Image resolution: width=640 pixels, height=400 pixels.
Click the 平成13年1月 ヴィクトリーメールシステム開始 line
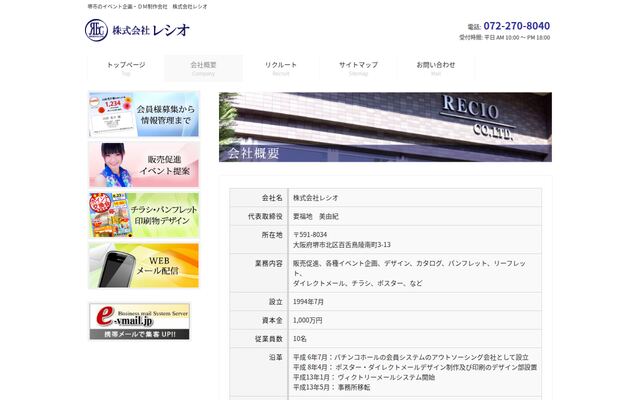click(x=364, y=377)
